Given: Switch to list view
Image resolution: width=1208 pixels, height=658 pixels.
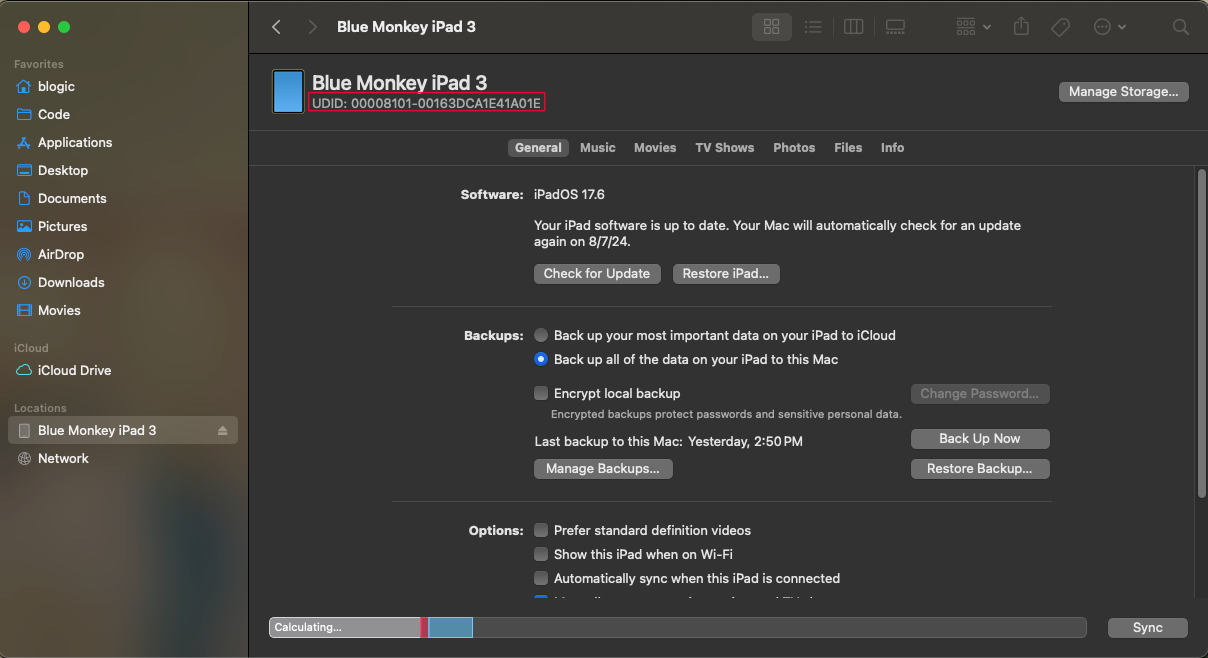Looking at the screenshot, I should (x=813, y=27).
